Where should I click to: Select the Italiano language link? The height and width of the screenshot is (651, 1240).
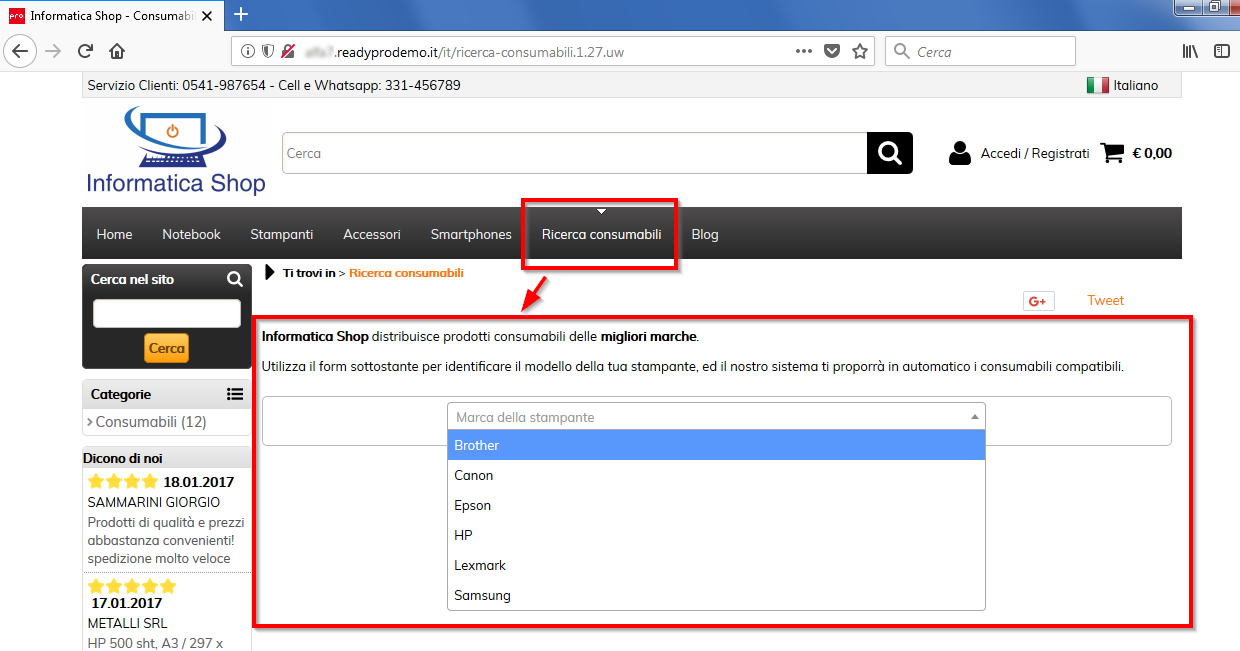[1136, 86]
